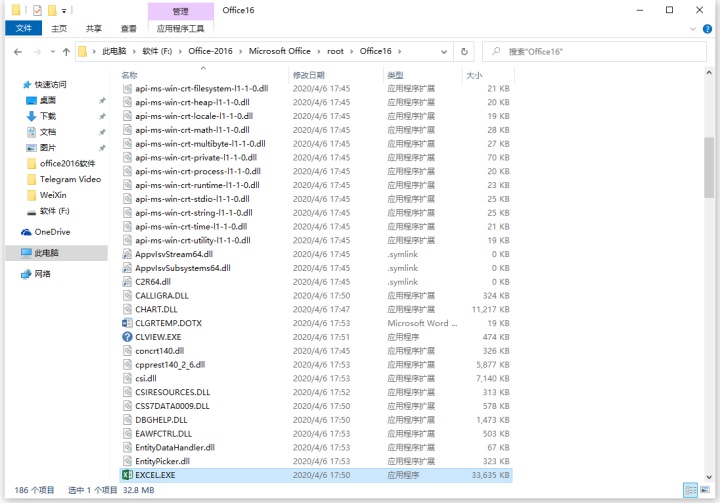This screenshot has height=503, width=720.
Task: Click the Forward navigation arrow
Action: click(x=37, y=52)
